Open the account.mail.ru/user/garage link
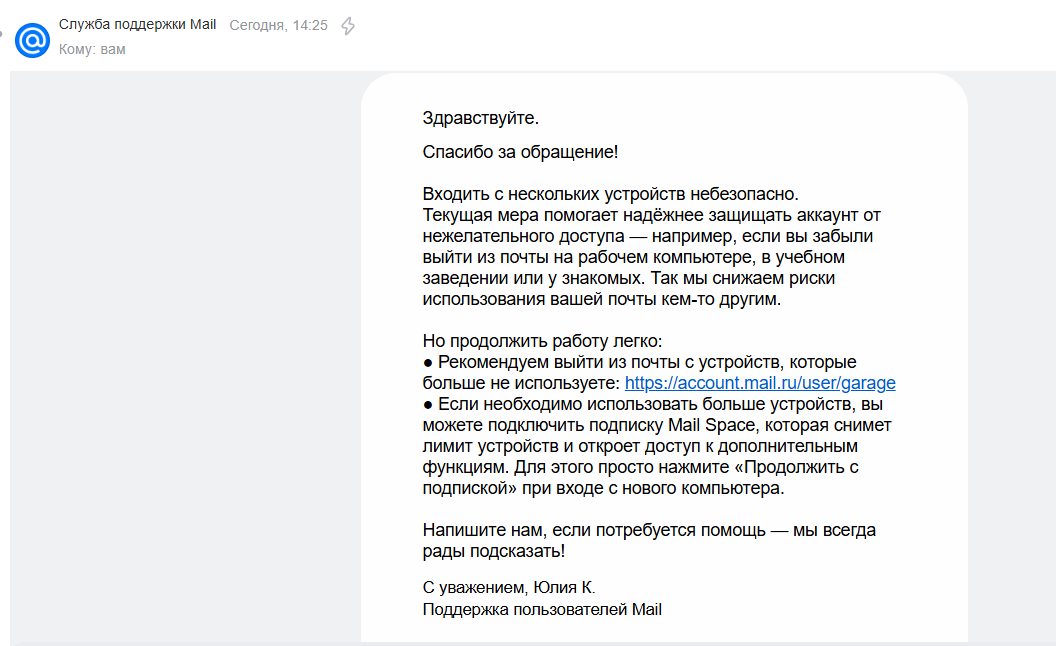1056x646 pixels. click(x=759, y=383)
